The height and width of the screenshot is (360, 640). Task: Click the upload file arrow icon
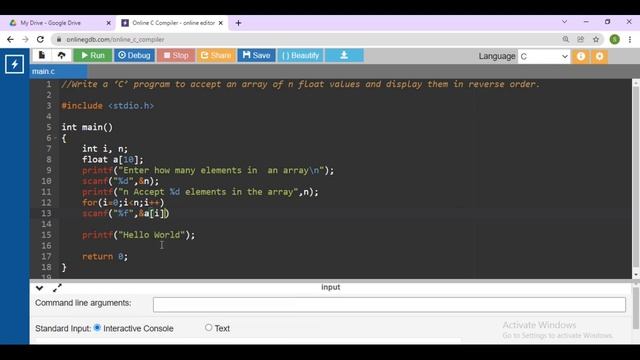pyautogui.click(x=61, y=56)
